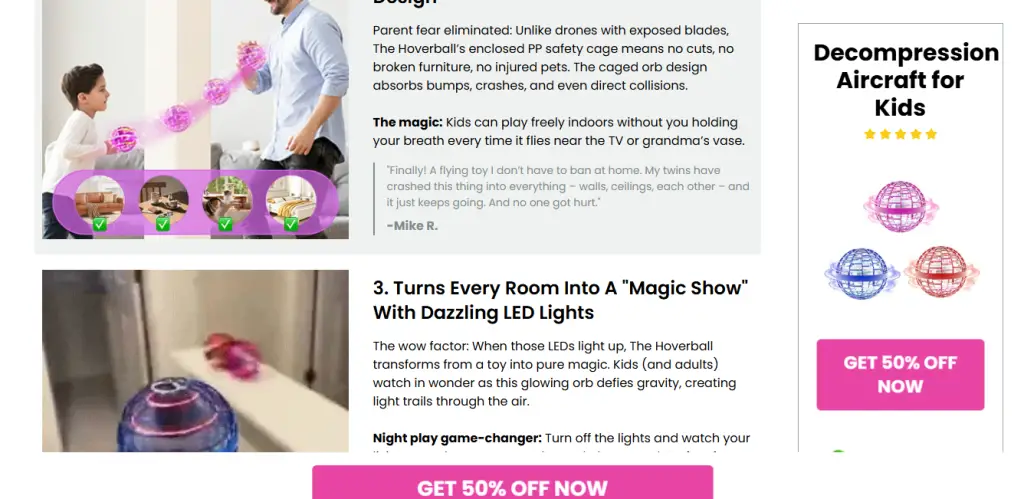The height and width of the screenshot is (499, 1024).
Task: Click the blue glowing hoverball video
Action: point(195,361)
